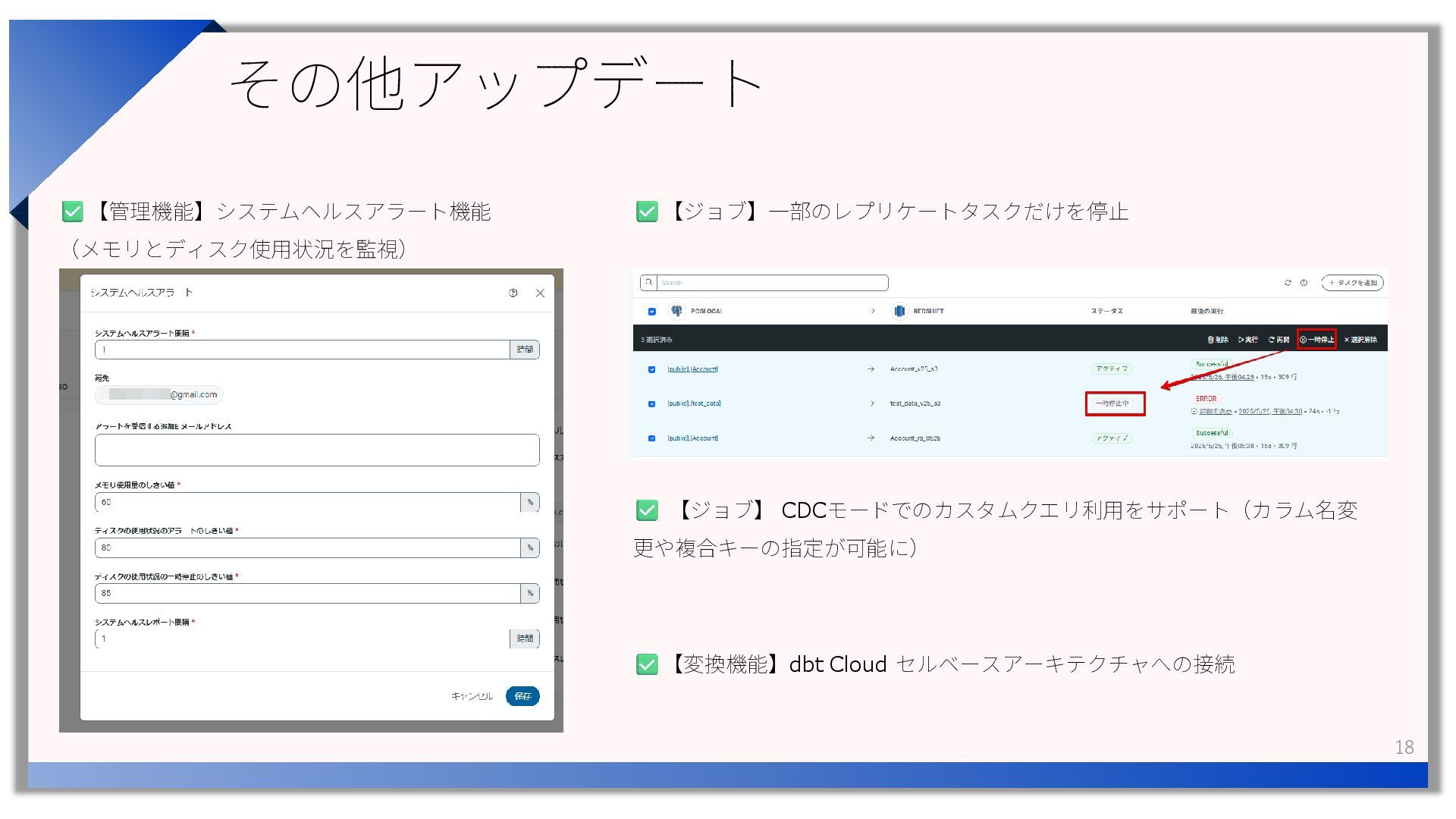
Task: Click the Cancel (キャンセル) link in the dialog
Action: click(472, 696)
